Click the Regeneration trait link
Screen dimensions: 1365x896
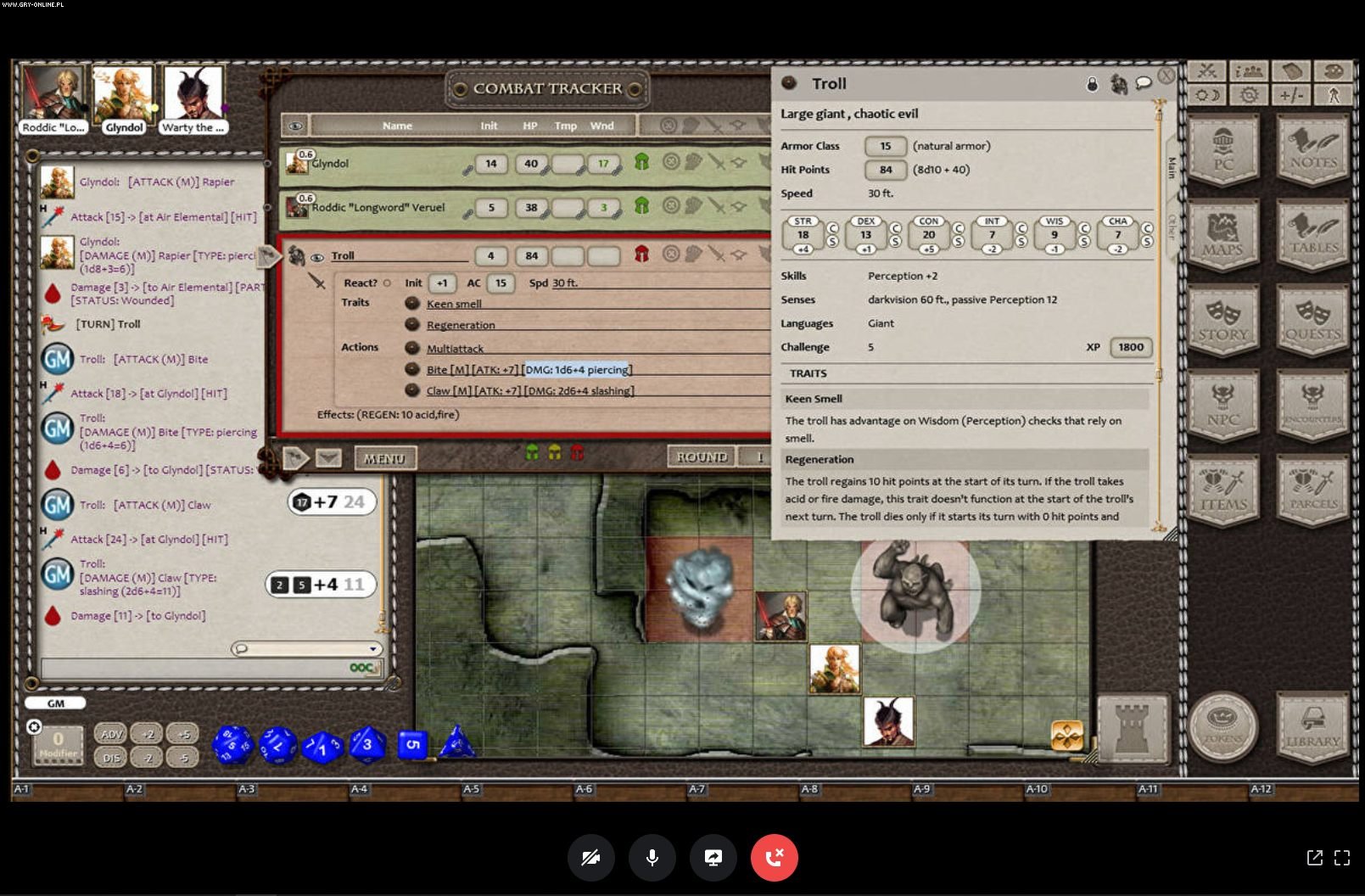tap(461, 325)
